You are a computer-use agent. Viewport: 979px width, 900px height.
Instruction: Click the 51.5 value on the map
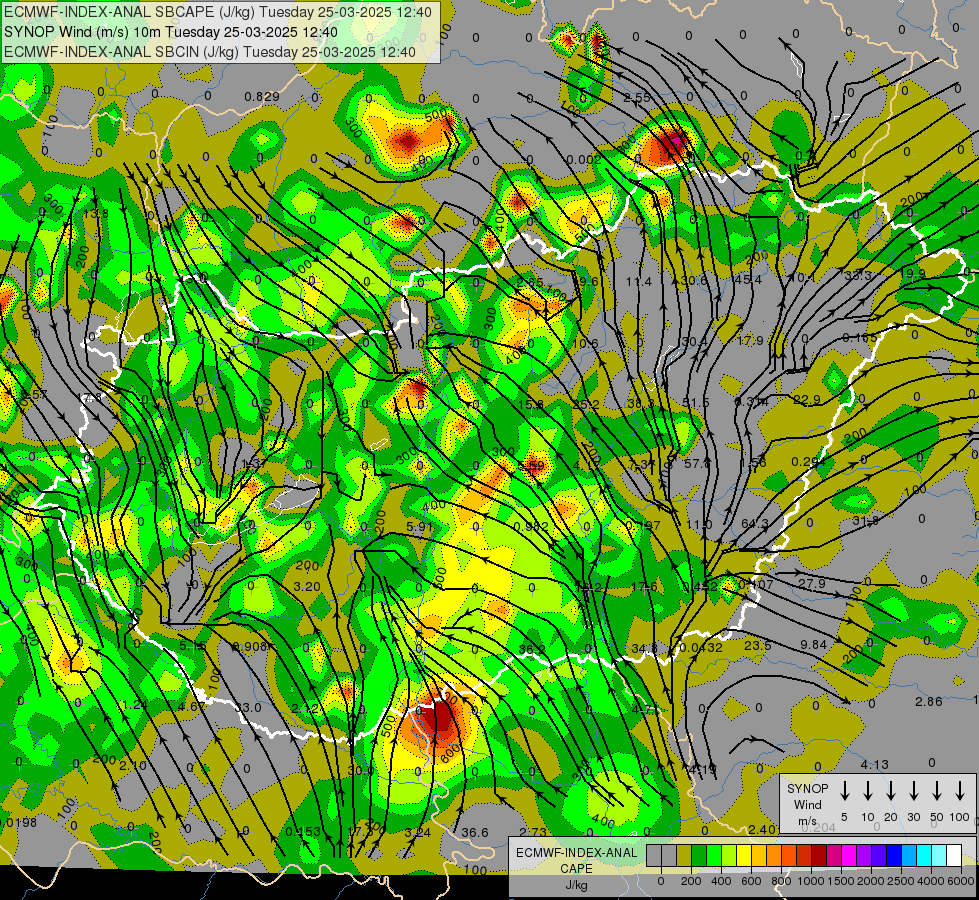(x=696, y=403)
